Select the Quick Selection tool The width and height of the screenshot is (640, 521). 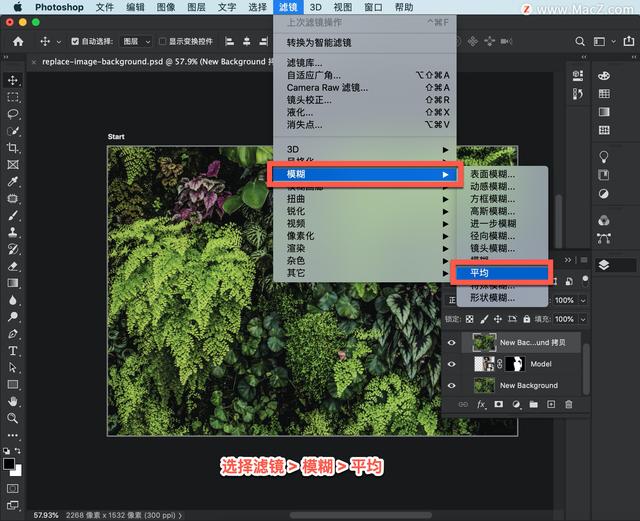[13, 131]
